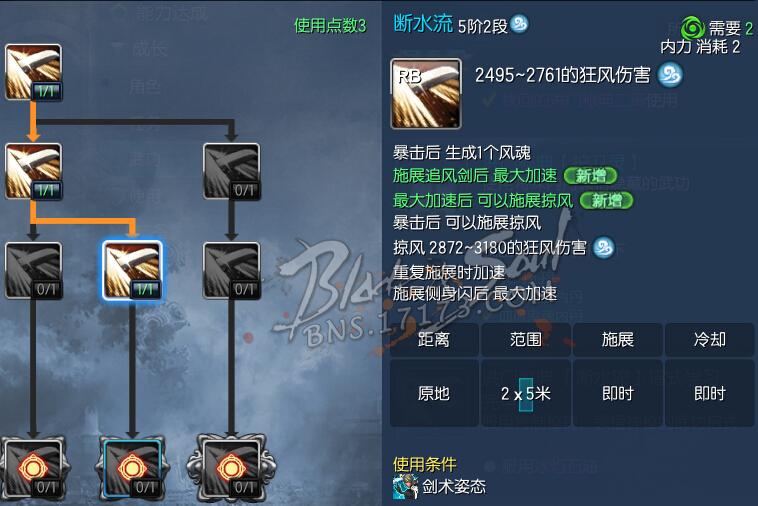Click the bottom blue-framed final skill node

[132, 468]
